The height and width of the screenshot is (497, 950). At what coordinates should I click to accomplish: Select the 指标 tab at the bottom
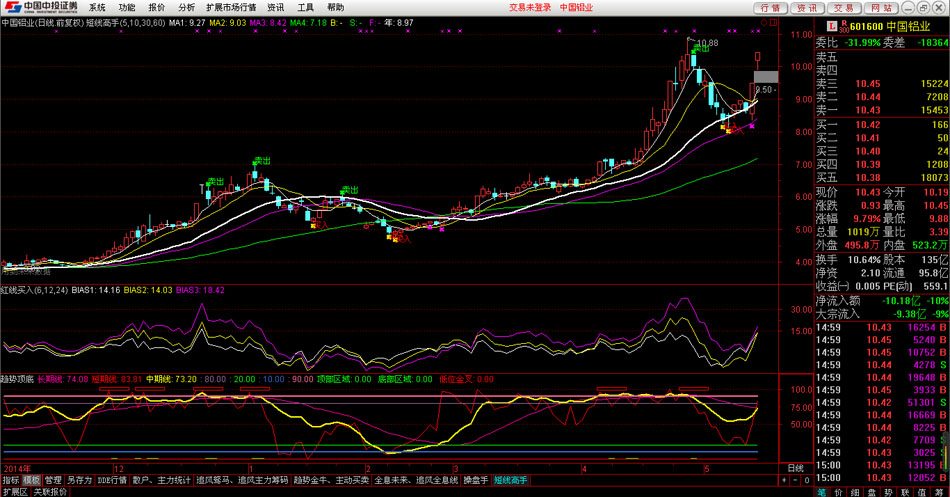(x=10, y=480)
